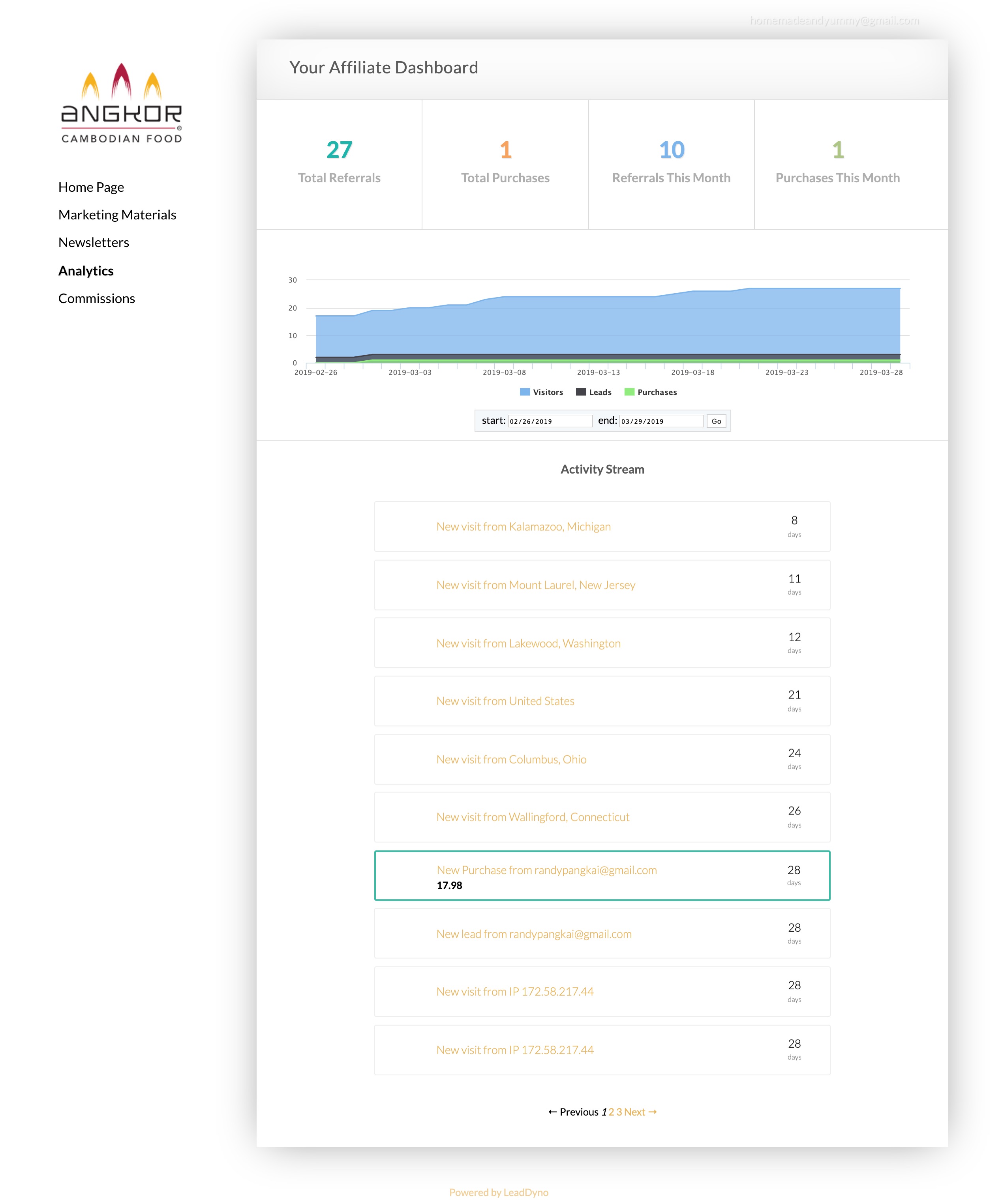Toggle the Purchases legend swatch
This screenshot has height=1204, width=1002.
(629, 392)
